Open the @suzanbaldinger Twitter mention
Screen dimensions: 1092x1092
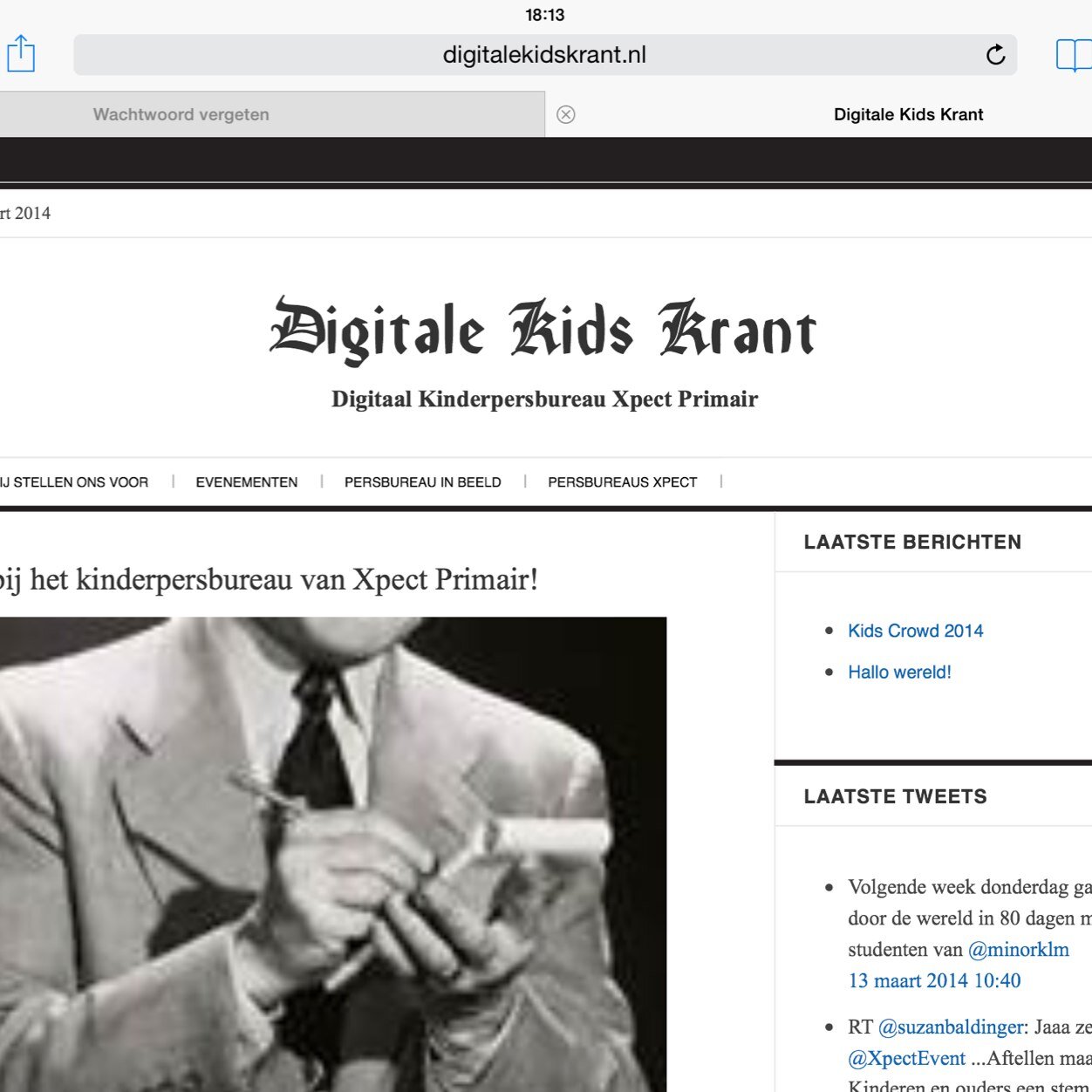pyautogui.click(x=951, y=1027)
